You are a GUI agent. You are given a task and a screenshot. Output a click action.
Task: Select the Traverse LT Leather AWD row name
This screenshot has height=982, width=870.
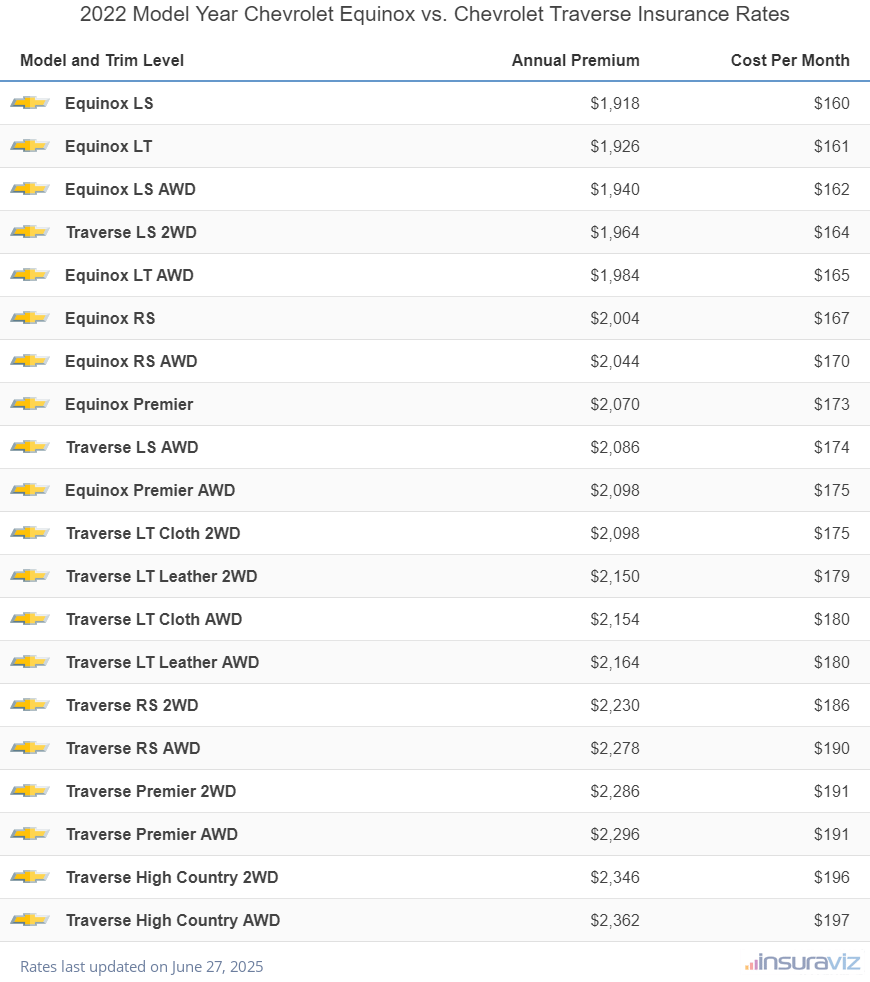tap(163, 662)
